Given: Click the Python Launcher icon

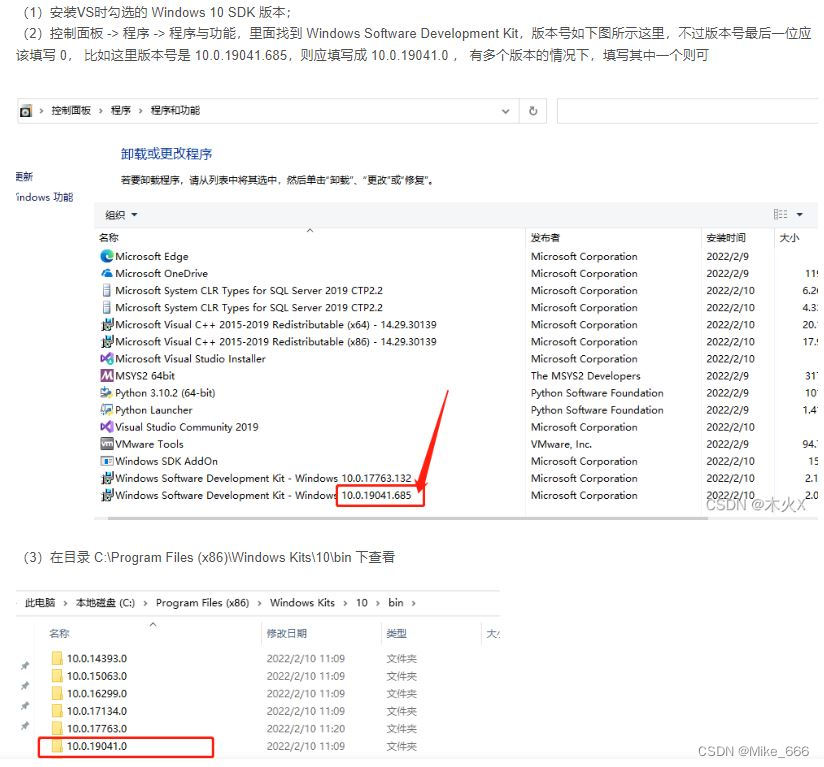Looking at the screenshot, I should pos(107,410).
